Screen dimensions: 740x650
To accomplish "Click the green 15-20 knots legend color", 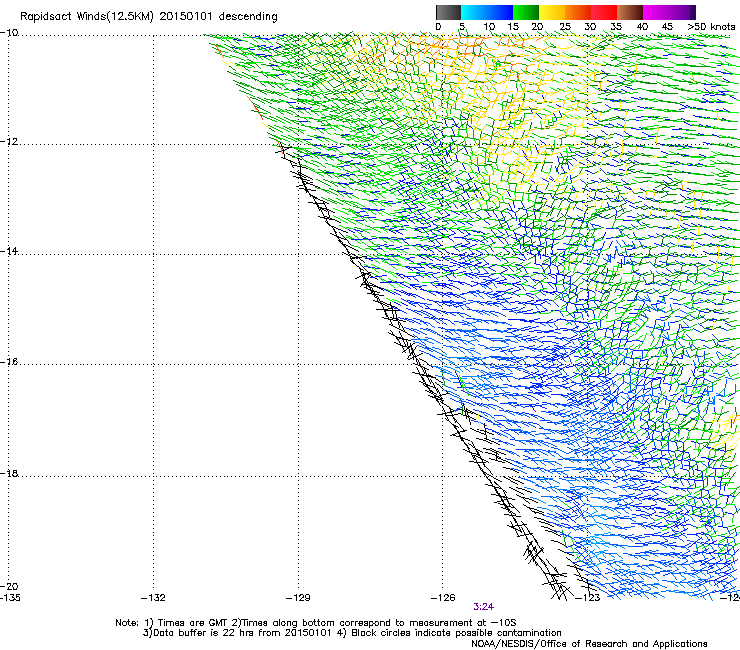I will point(526,12).
